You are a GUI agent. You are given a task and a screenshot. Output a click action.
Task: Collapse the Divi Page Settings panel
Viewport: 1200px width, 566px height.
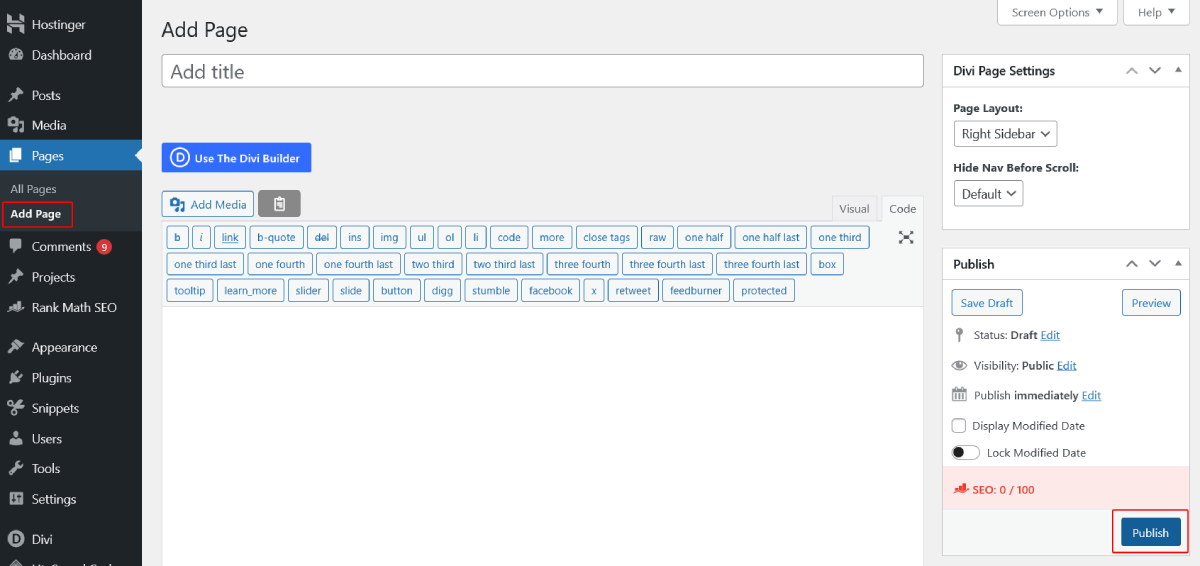point(1176,71)
